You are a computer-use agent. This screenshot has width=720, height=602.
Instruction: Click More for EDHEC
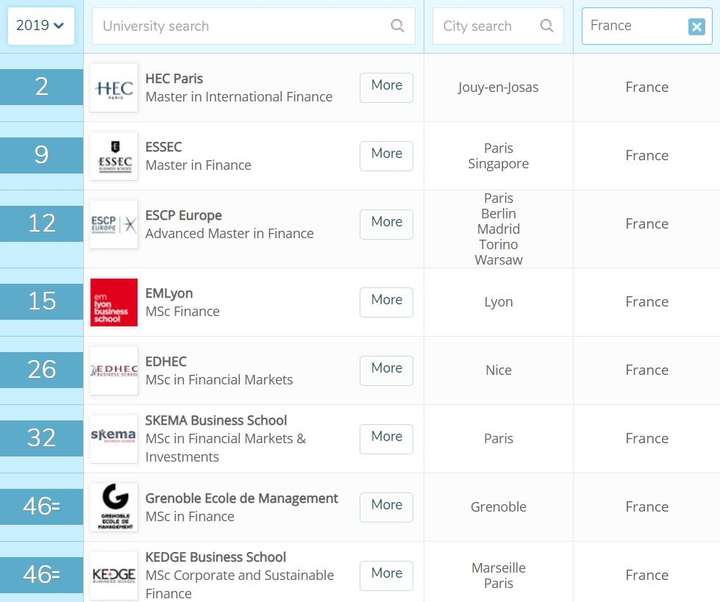[x=387, y=370]
